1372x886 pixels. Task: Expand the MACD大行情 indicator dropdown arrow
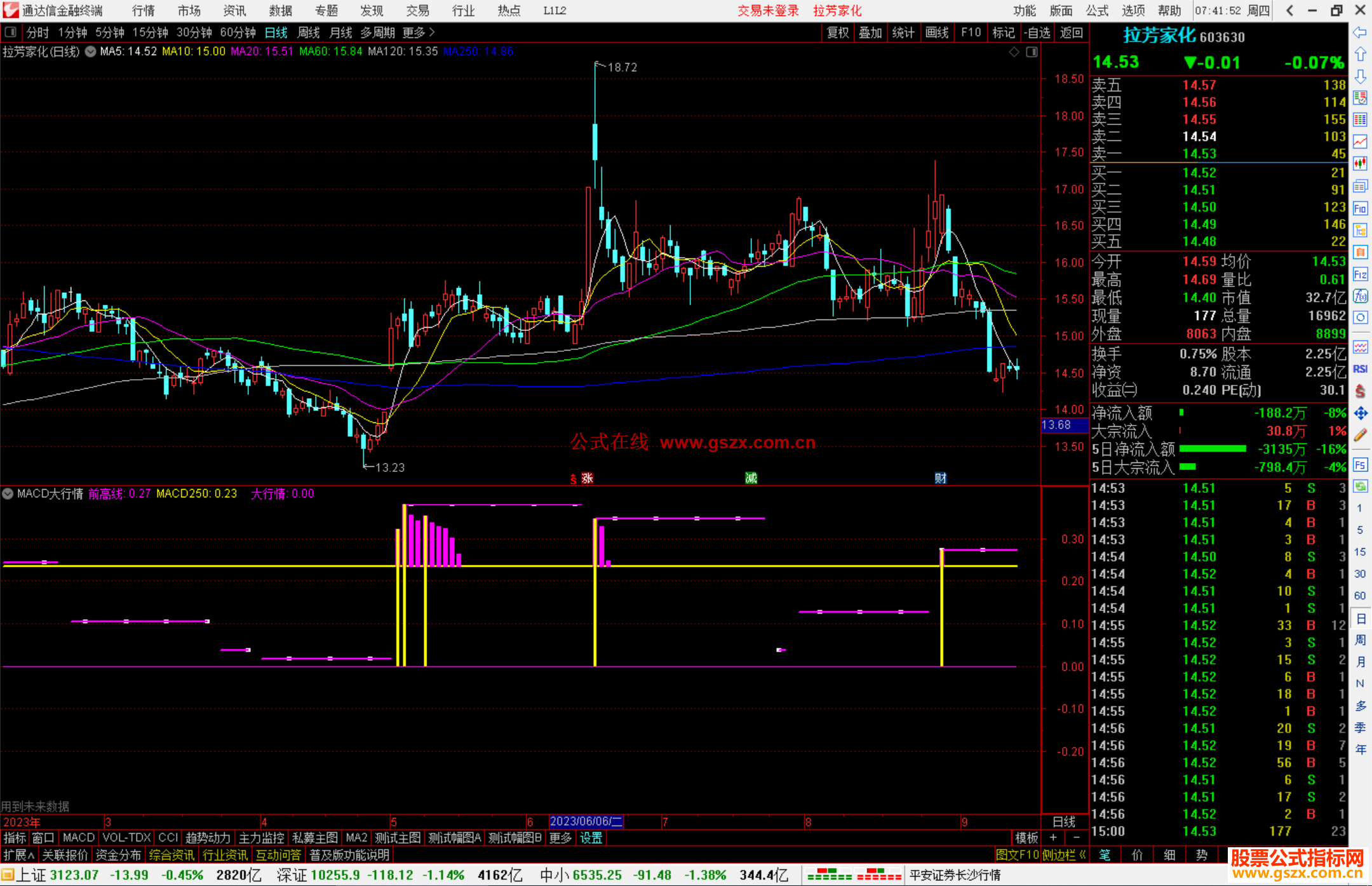coord(8,493)
